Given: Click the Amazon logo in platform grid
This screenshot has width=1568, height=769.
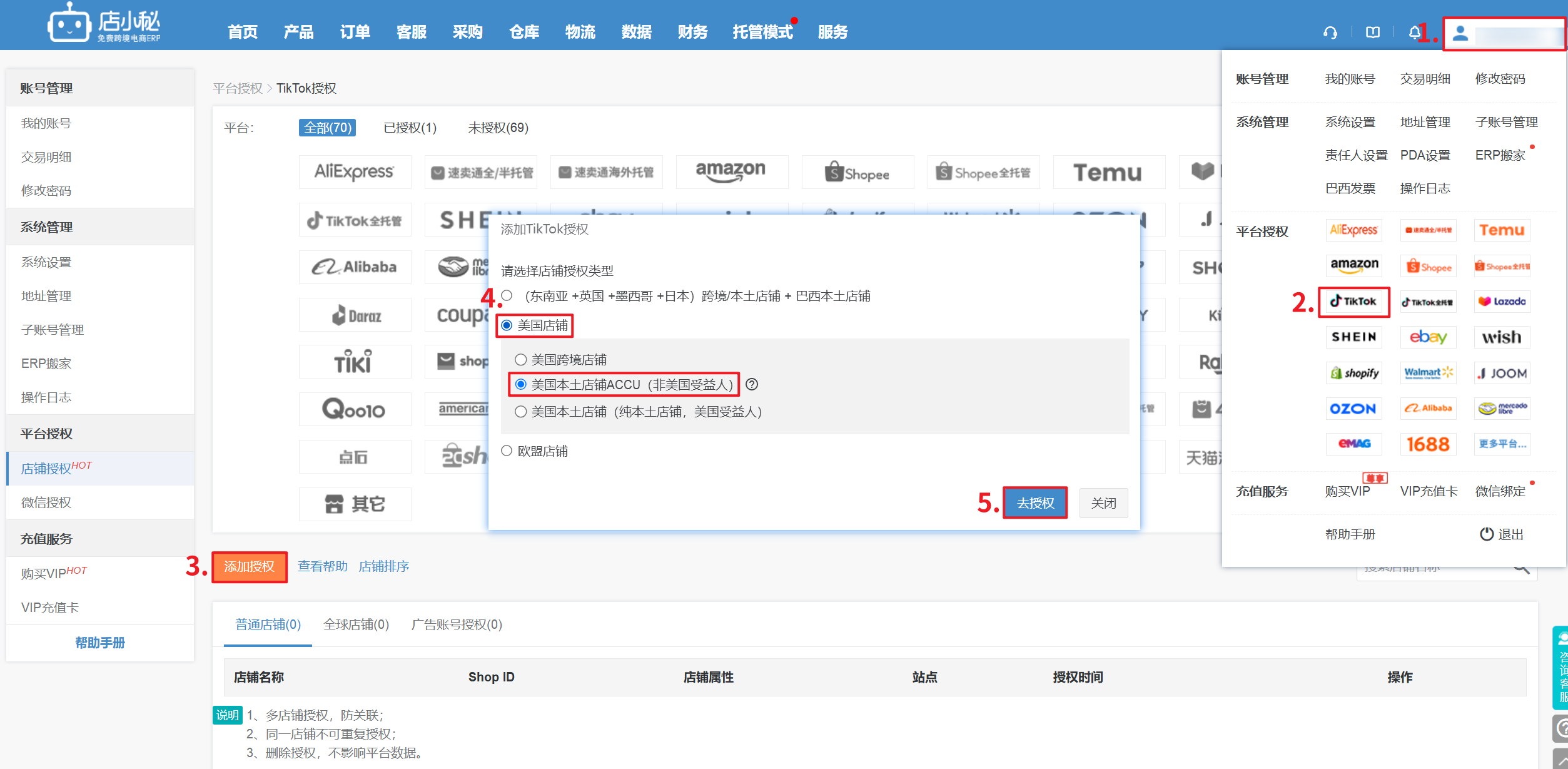Looking at the screenshot, I should tap(731, 171).
